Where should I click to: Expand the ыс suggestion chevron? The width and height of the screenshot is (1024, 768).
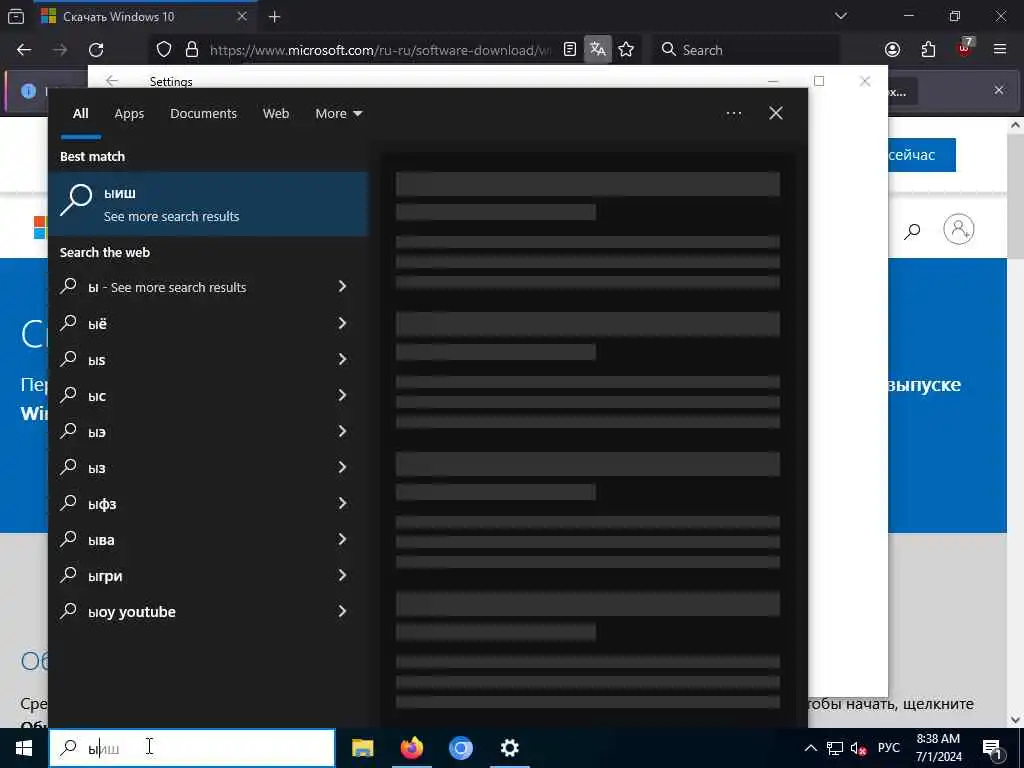342,394
